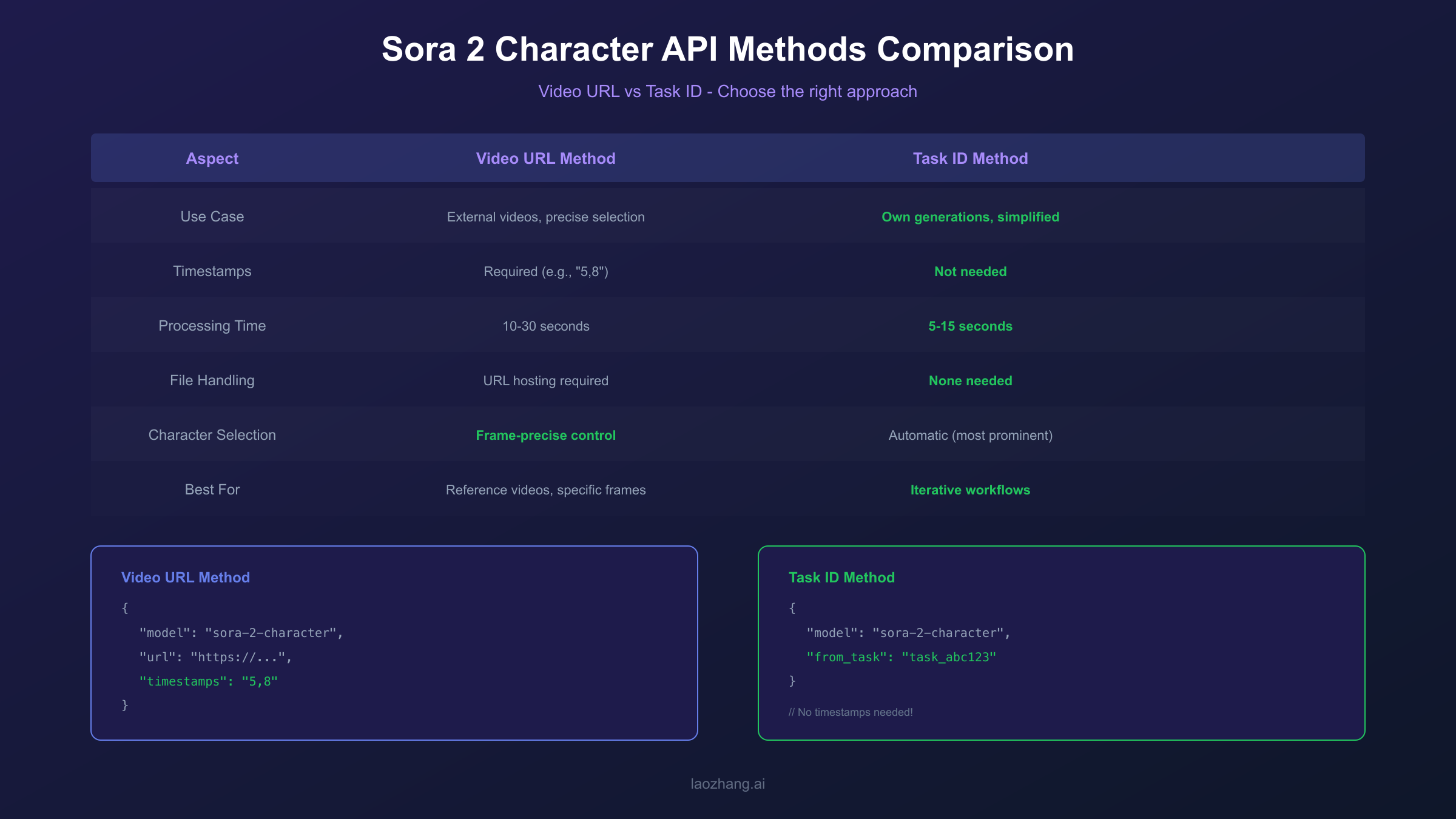Click the Use Case row label
This screenshot has width=1456, height=819.
click(x=212, y=217)
